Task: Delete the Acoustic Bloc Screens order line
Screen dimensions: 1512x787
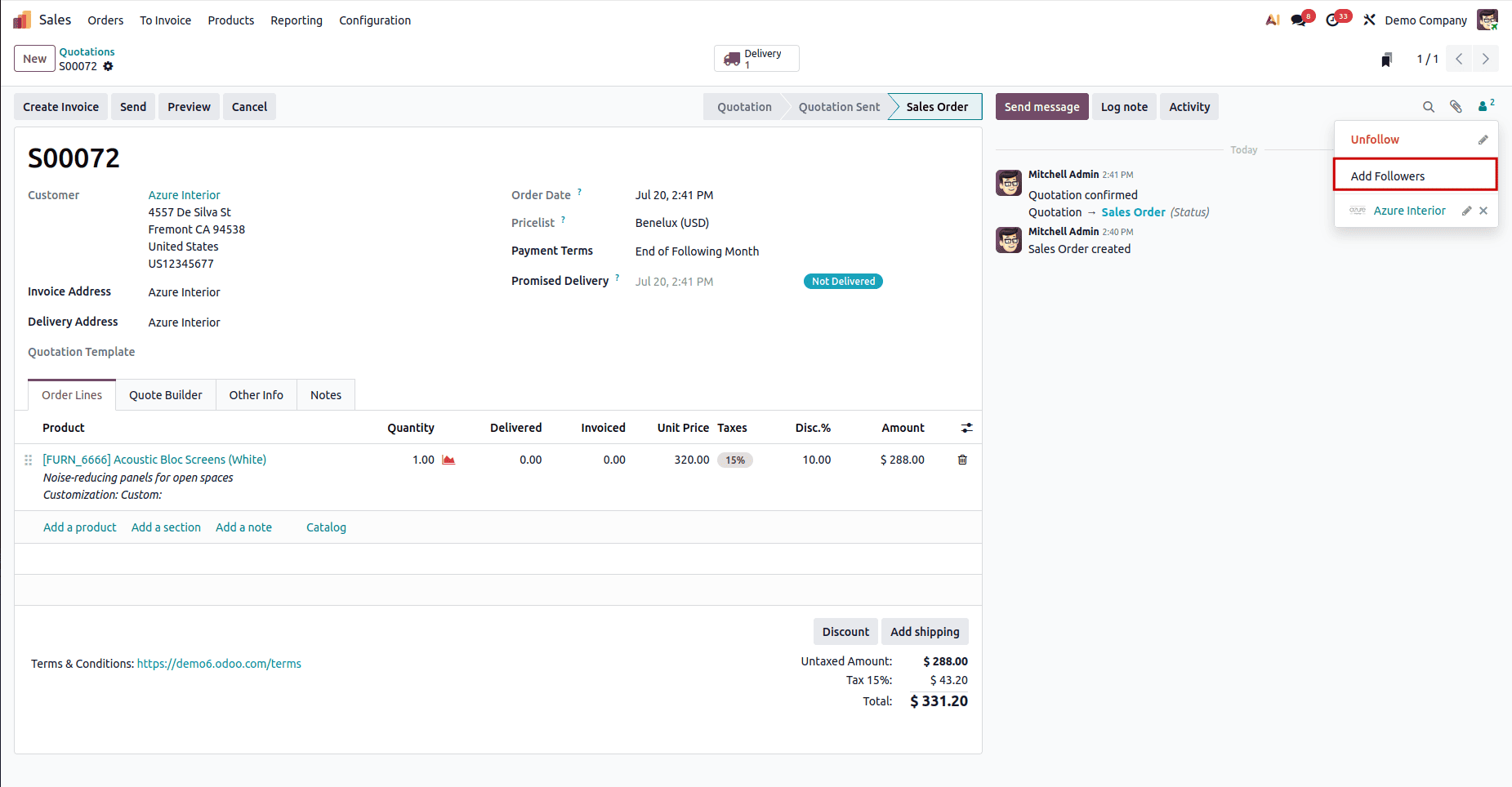Action: coord(962,460)
